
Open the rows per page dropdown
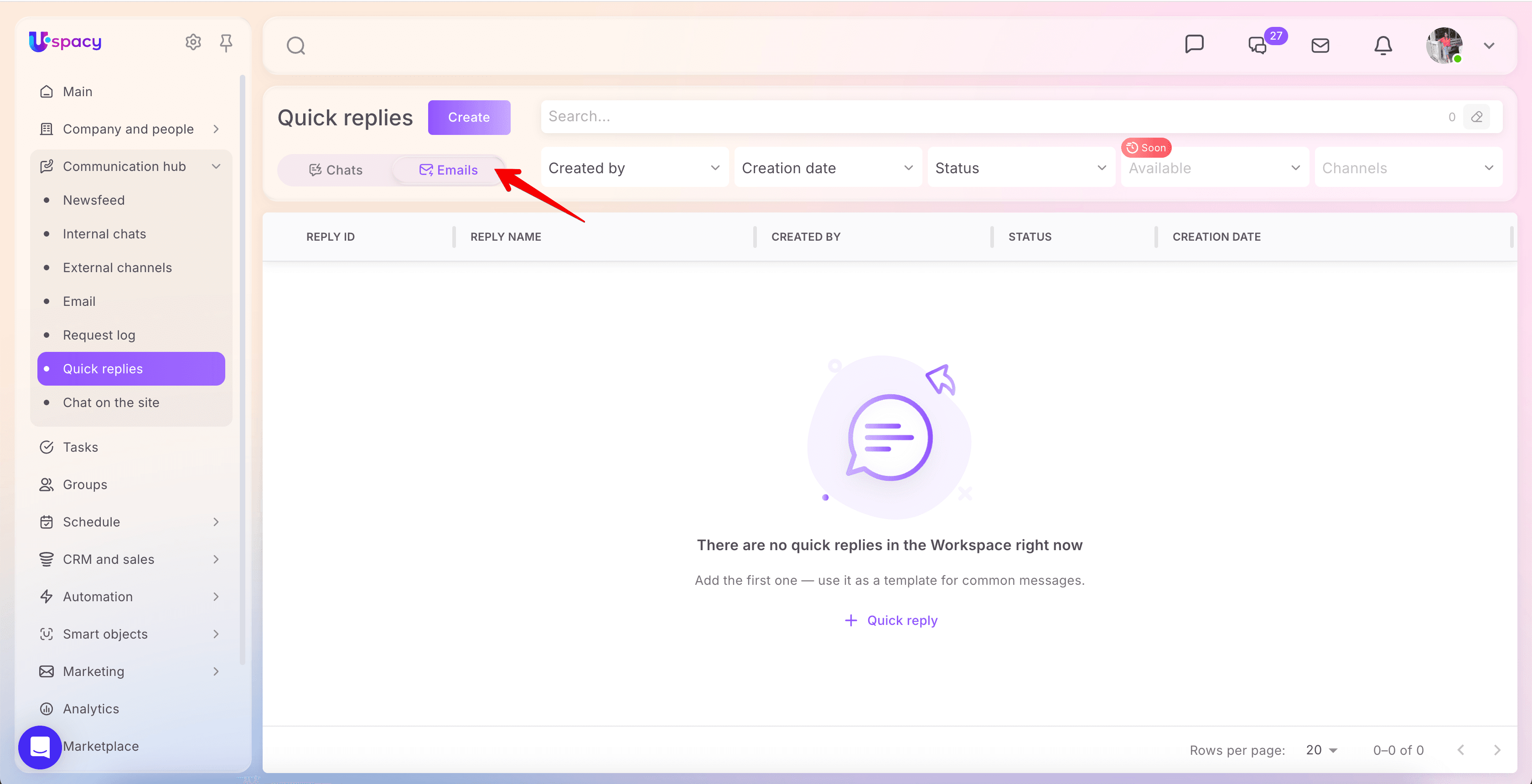click(x=1321, y=751)
